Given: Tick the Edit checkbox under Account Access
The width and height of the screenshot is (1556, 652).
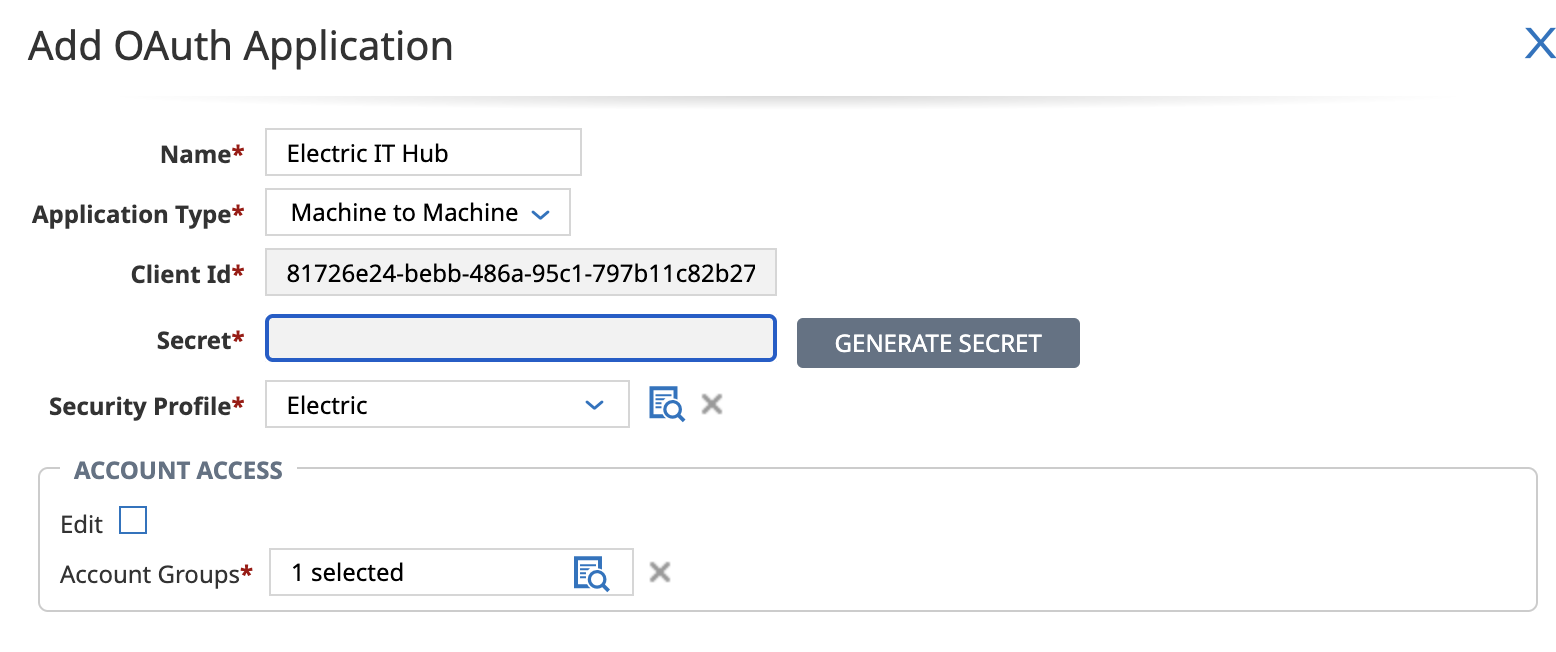Looking at the screenshot, I should [x=133, y=521].
